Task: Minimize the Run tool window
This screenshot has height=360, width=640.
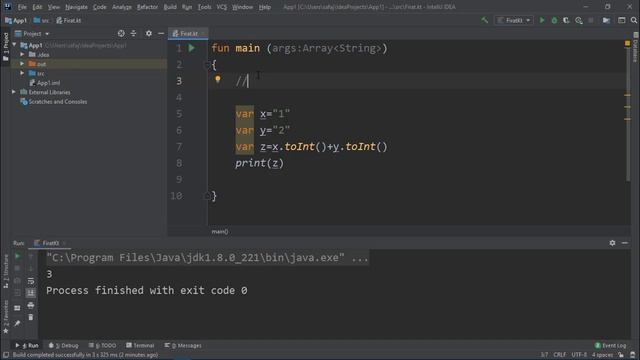Action: click(x=625, y=243)
